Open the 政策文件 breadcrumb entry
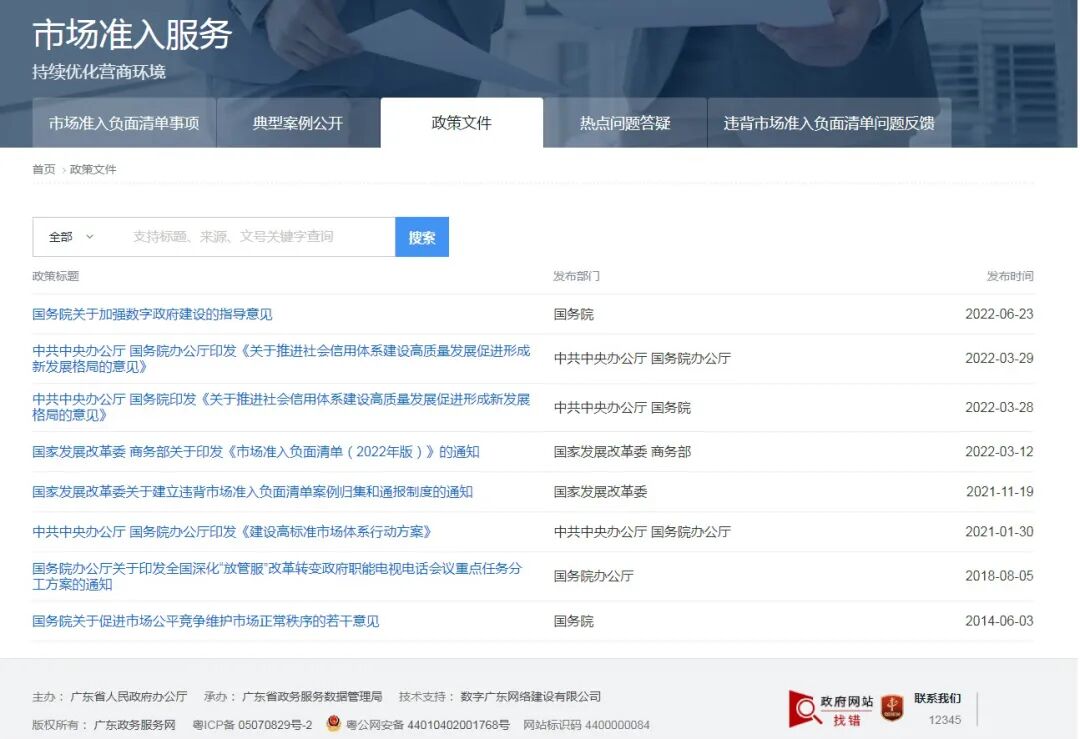The image size is (1080, 739). (x=92, y=169)
